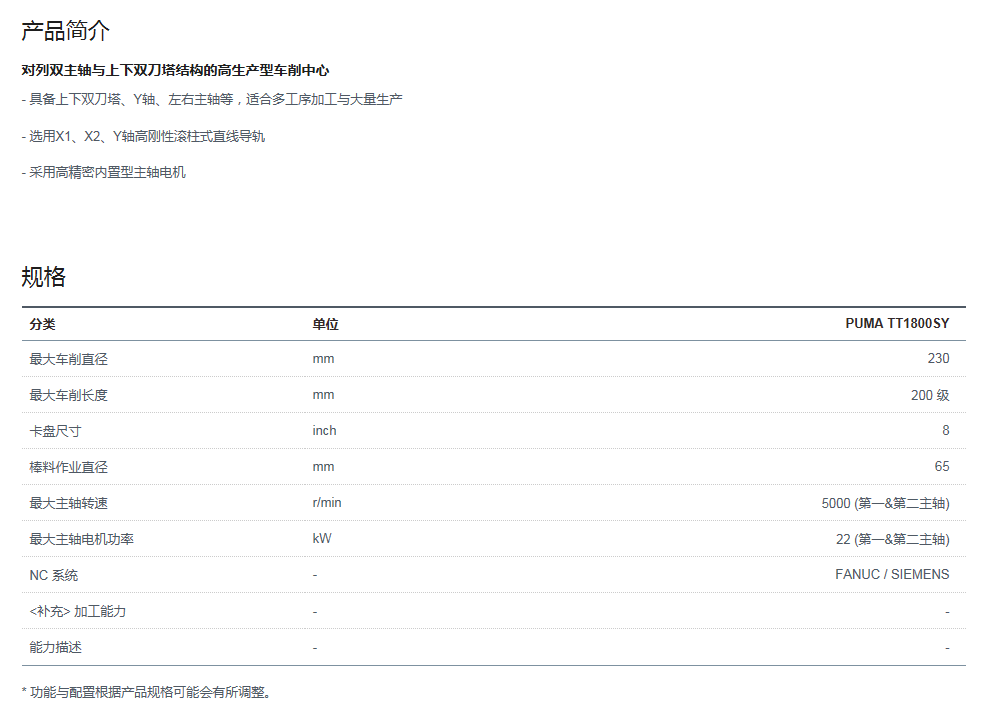This screenshot has width=1001, height=703.
Task: Click value 5000 (第一&第二主轴)
Action: (885, 503)
